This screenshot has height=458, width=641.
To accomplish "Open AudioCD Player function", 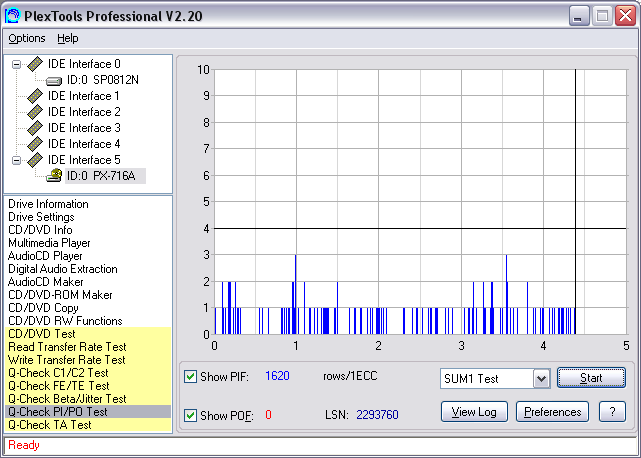I will (x=45, y=256).
